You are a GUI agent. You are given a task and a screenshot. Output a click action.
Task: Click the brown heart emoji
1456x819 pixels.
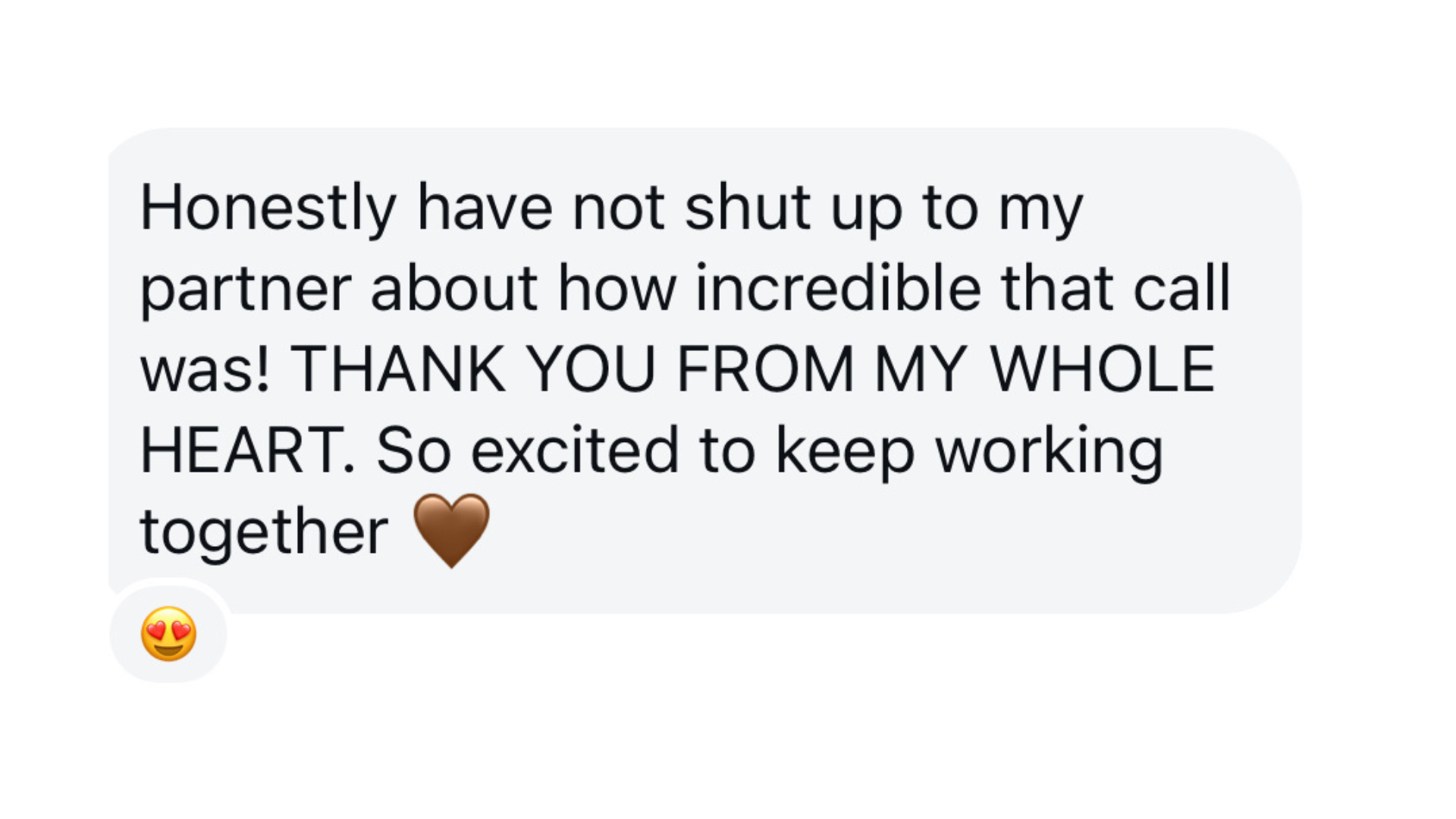(452, 530)
